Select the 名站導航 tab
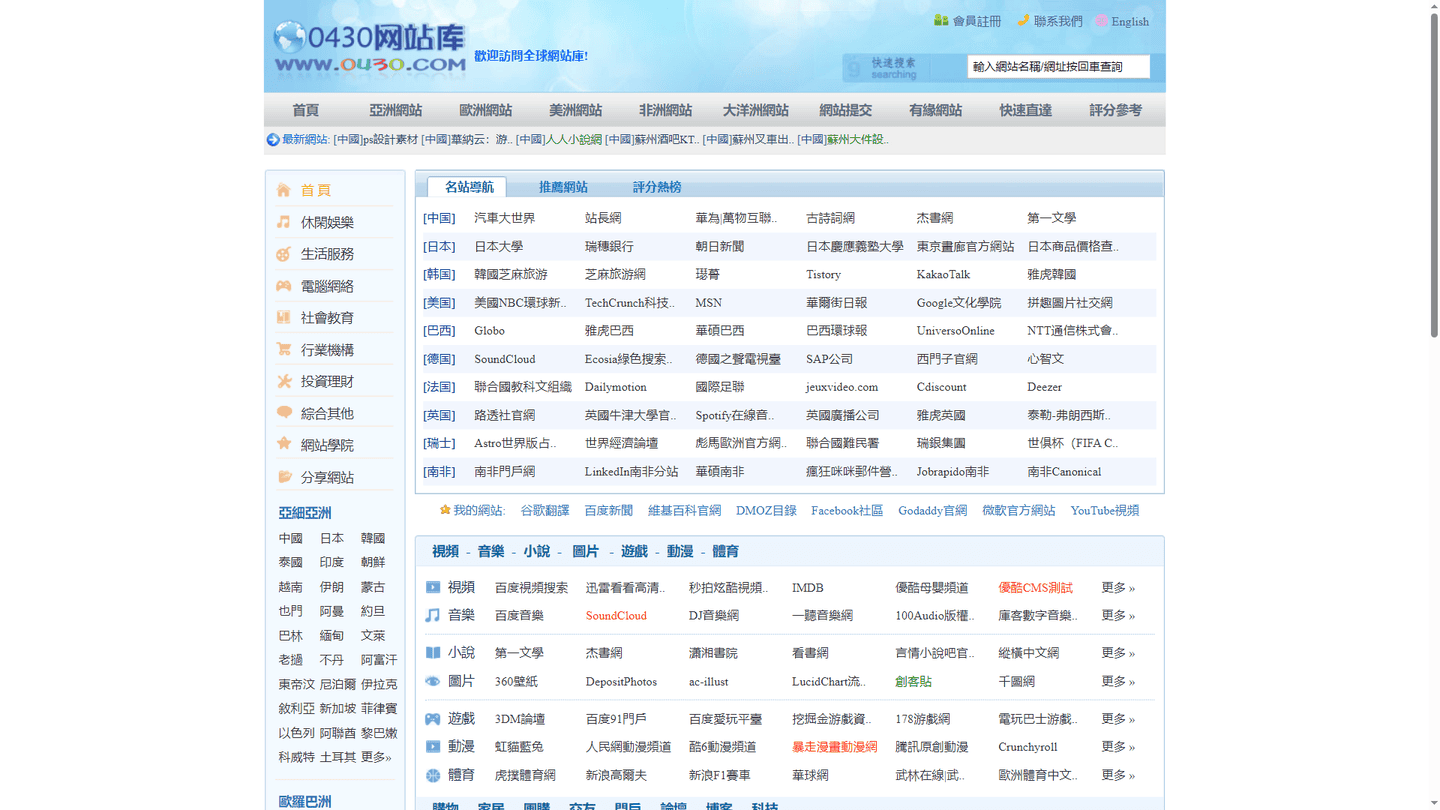 tap(469, 187)
